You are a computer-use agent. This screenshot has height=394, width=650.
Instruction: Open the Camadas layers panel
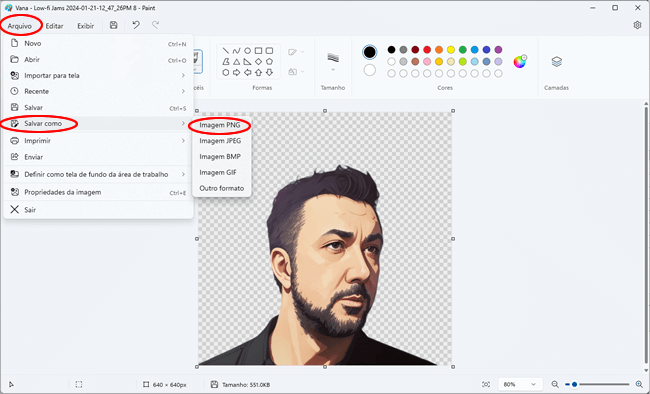[556, 62]
